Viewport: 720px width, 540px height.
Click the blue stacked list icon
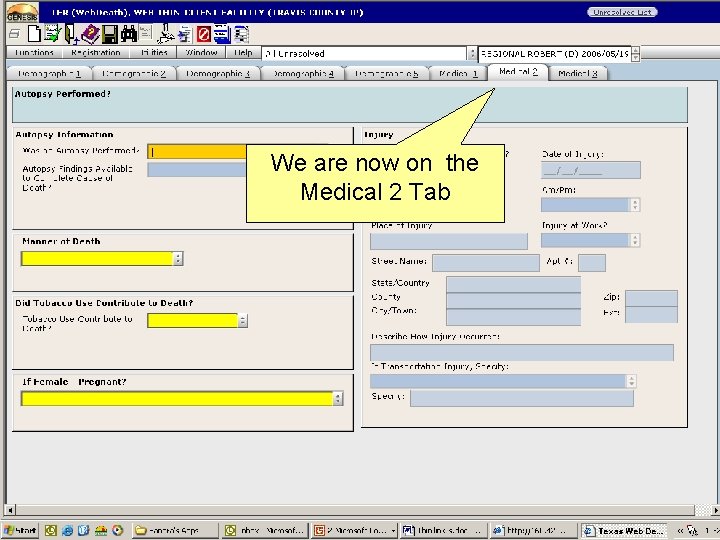222,34
